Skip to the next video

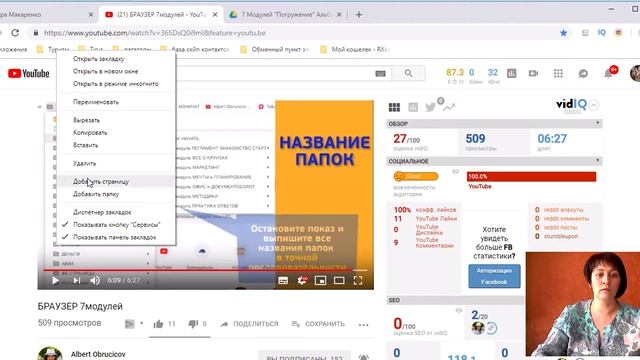tap(76, 280)
